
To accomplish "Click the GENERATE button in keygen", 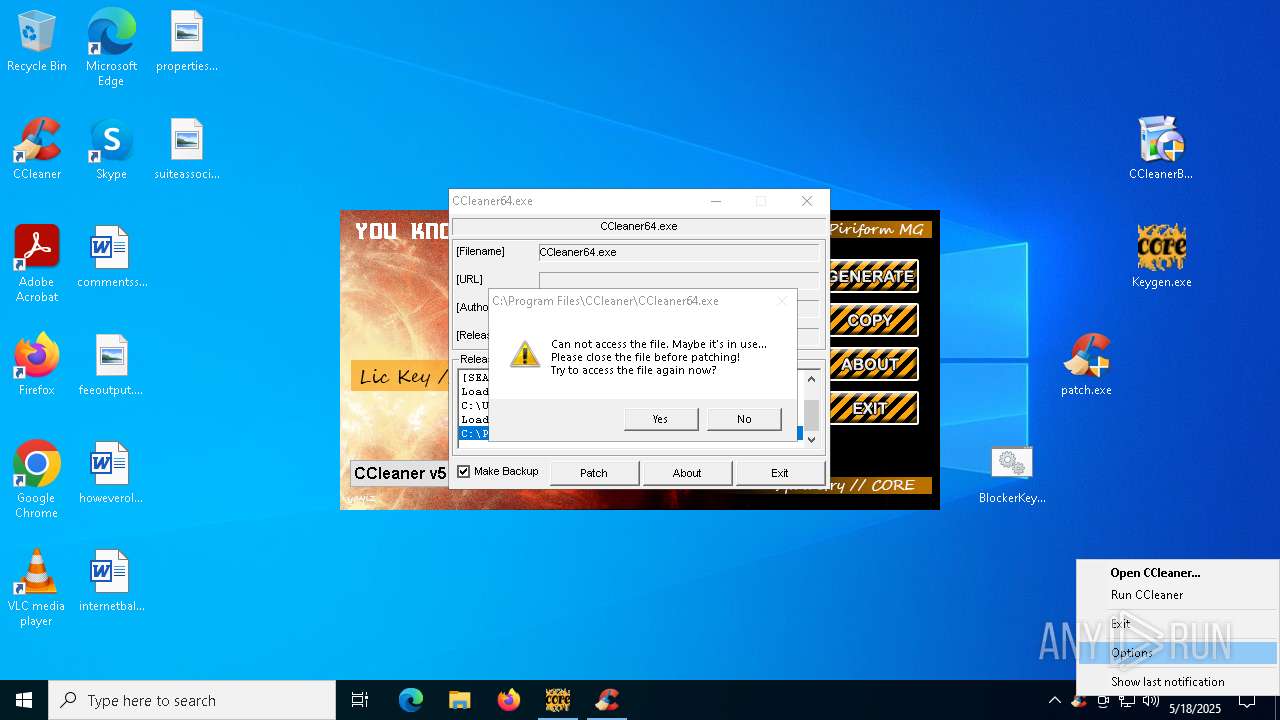I will click(872, 276).
